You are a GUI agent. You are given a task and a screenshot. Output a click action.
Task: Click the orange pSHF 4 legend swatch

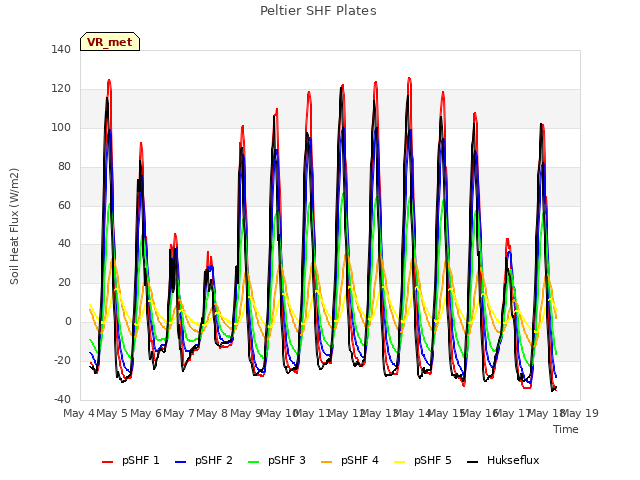click(x=327, y=462)
